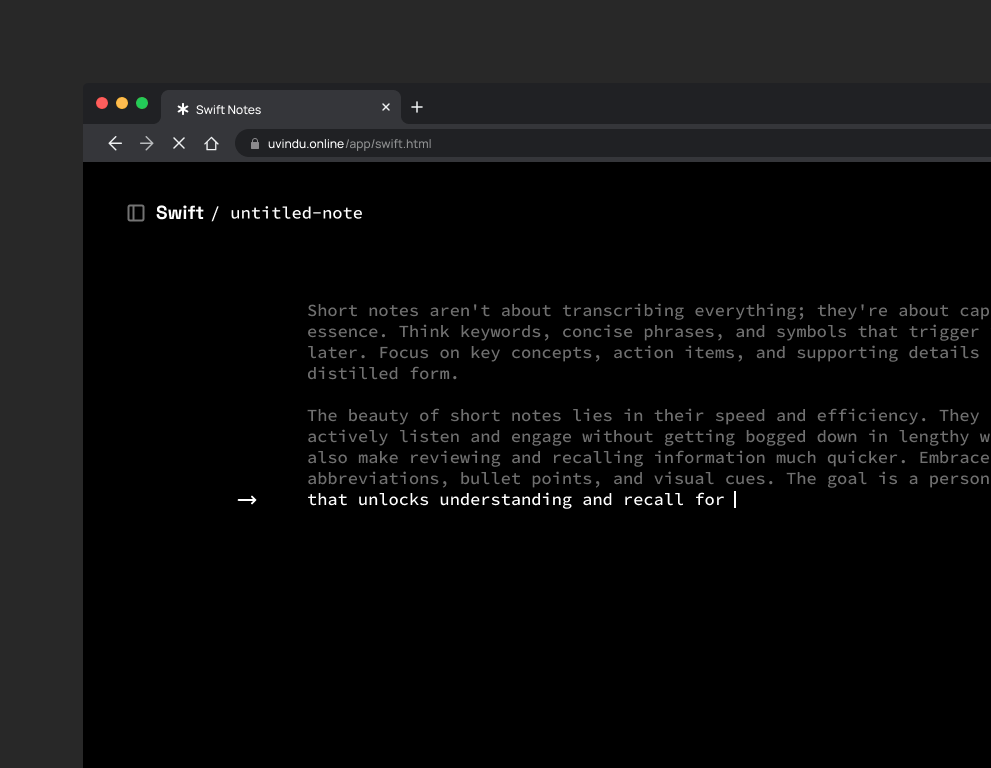Open the browser home page icon

coord(211,144)
